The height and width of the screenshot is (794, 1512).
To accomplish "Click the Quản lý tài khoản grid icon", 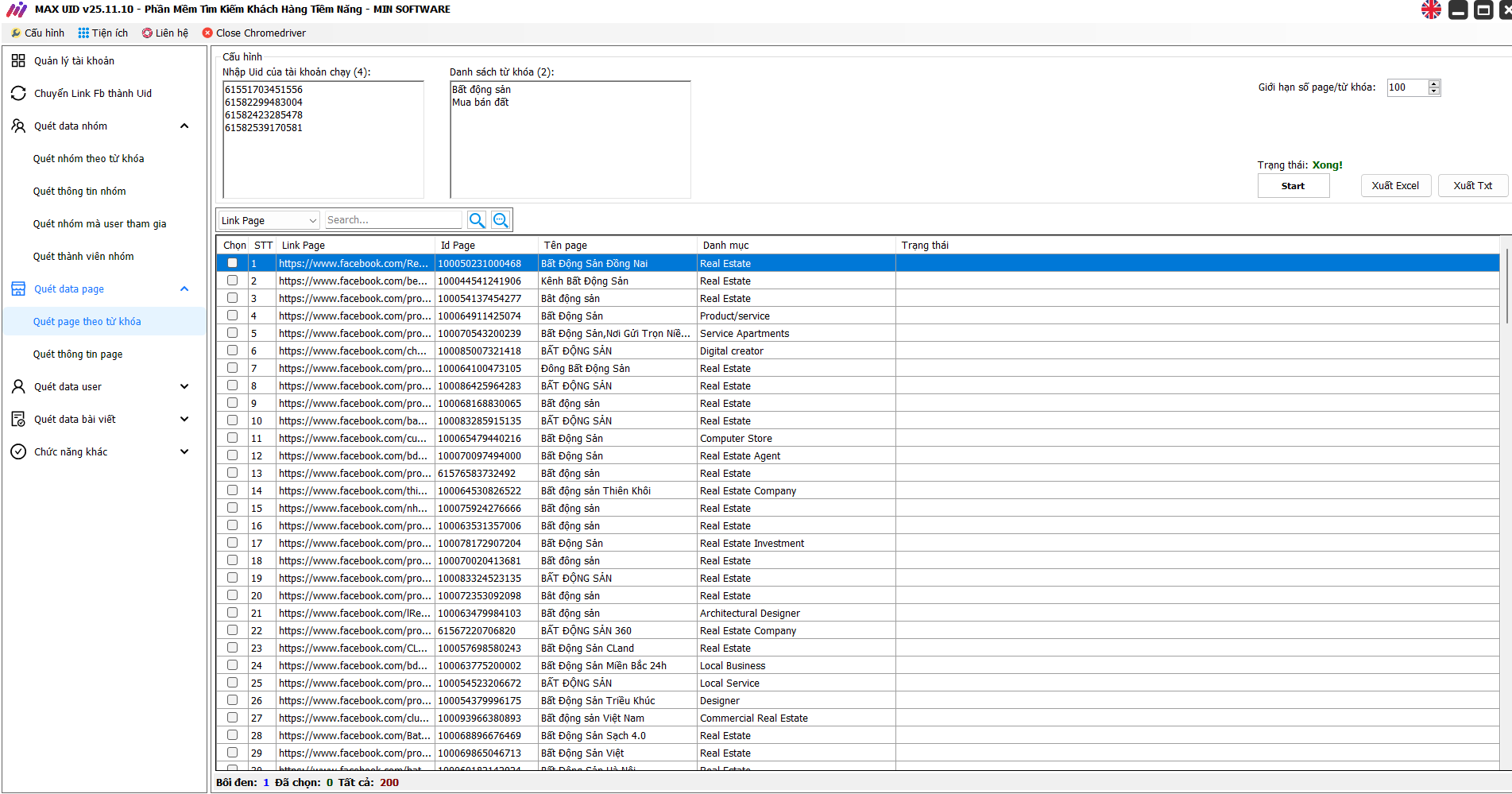I will point(18,60).
